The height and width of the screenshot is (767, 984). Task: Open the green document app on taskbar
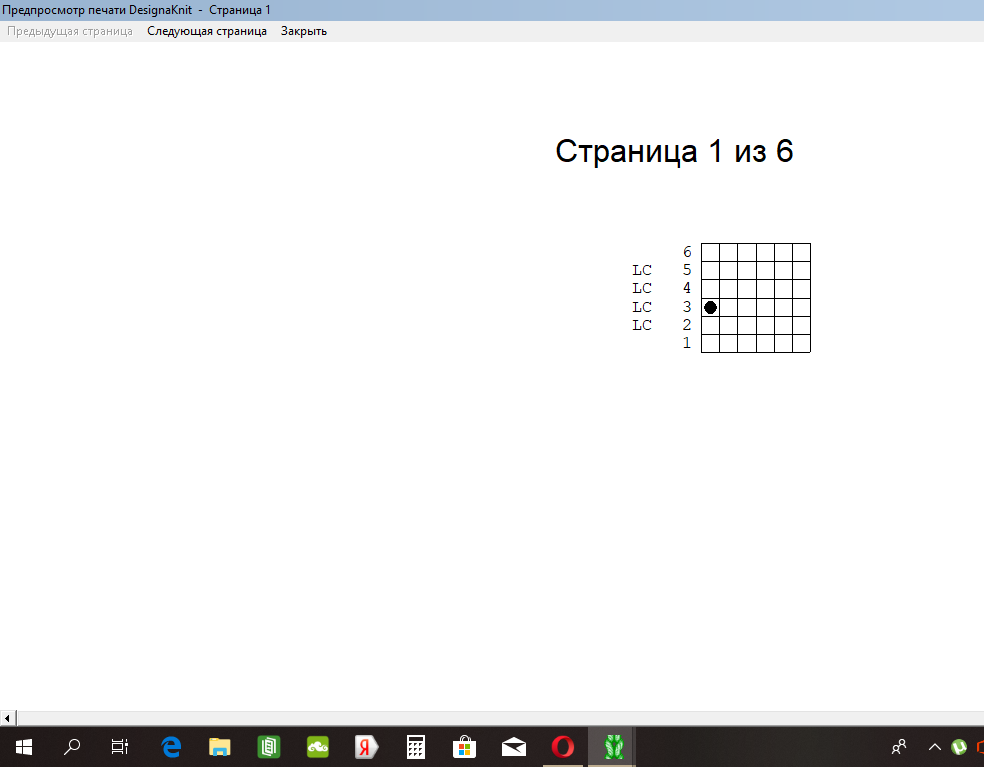point(269,747)
